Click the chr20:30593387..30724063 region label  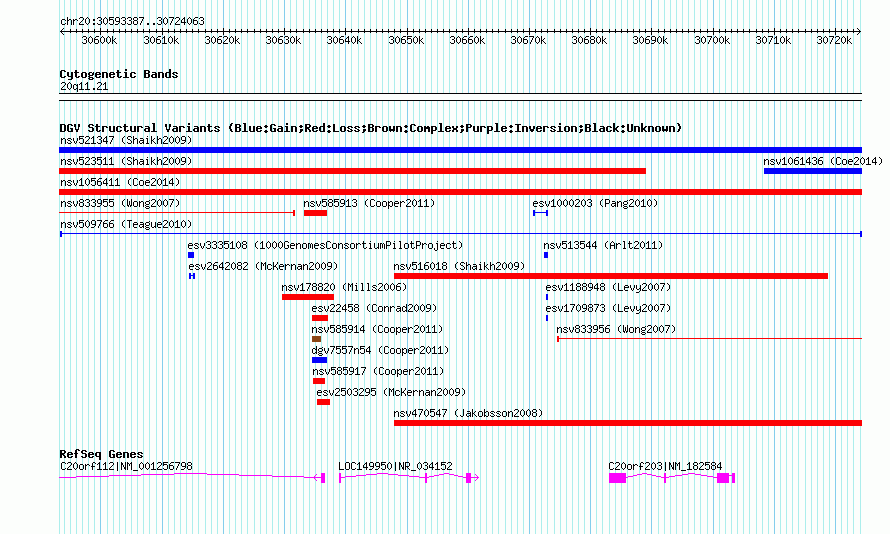pyautogui.click(x=132, y=22)
